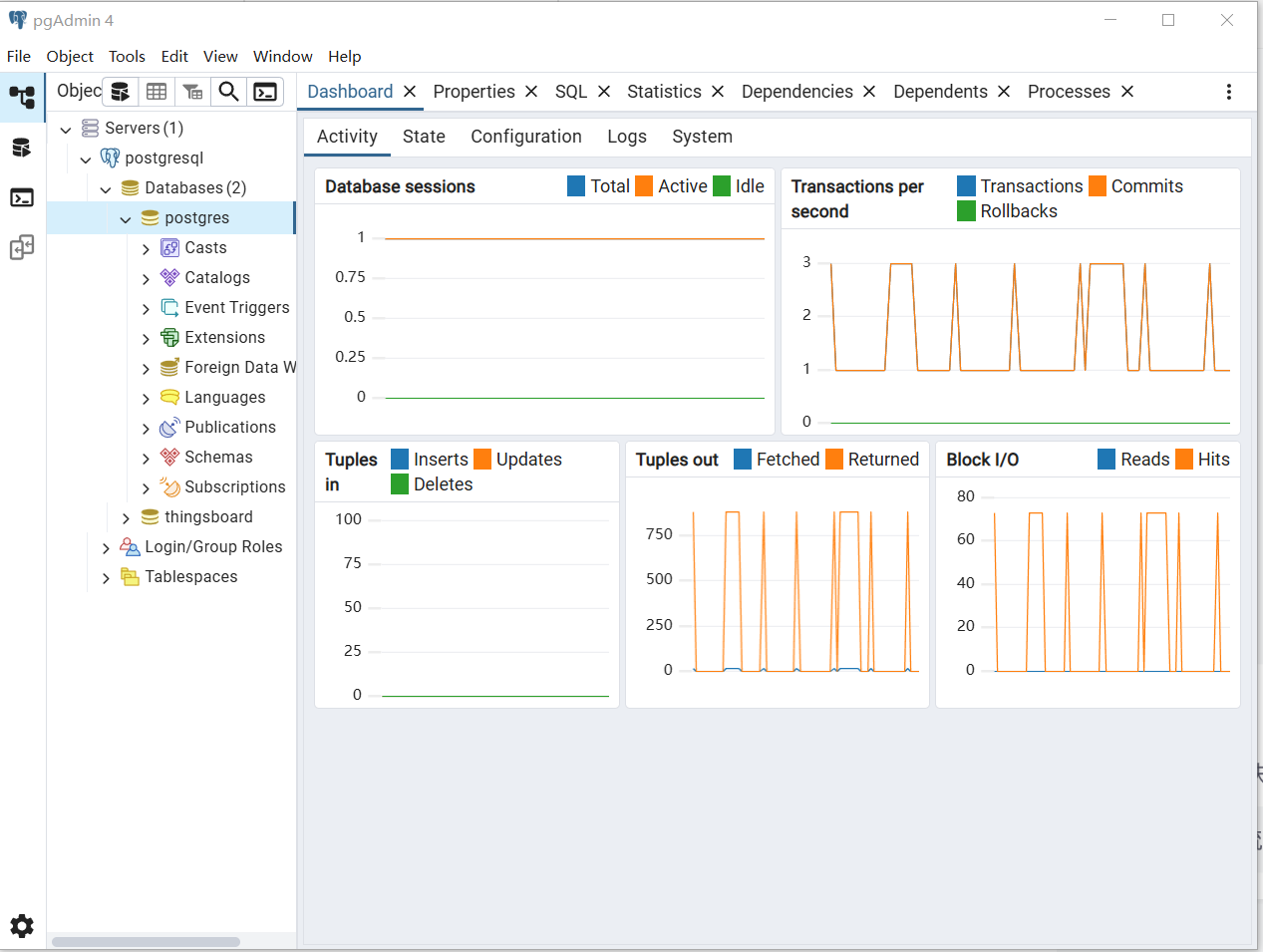Open the Object menu

70,57
